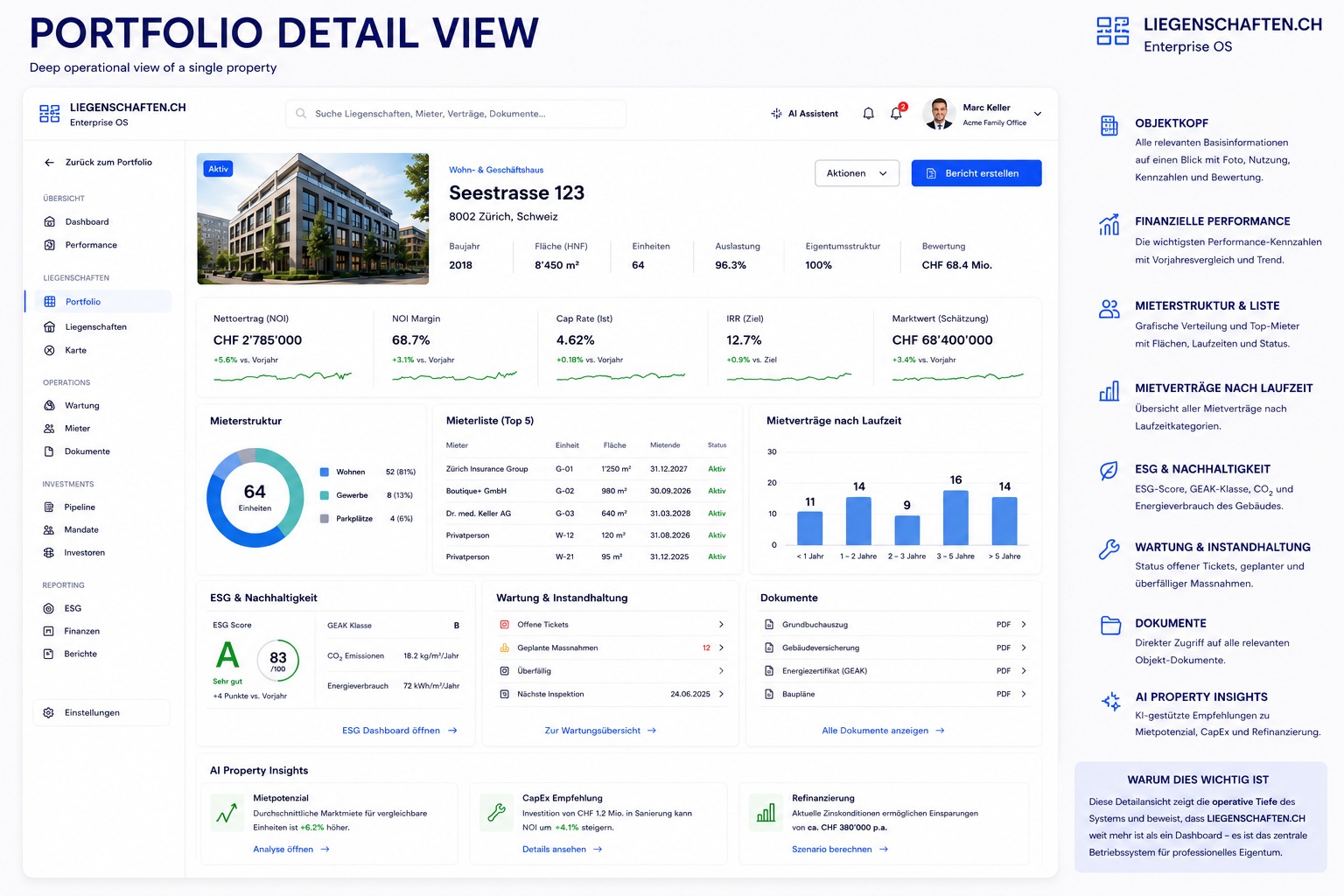Click the Parkplätze gray legend swatch
The height and width of the screenshot is (896, 1344).
pyautogui.click(x=325, y=519)
